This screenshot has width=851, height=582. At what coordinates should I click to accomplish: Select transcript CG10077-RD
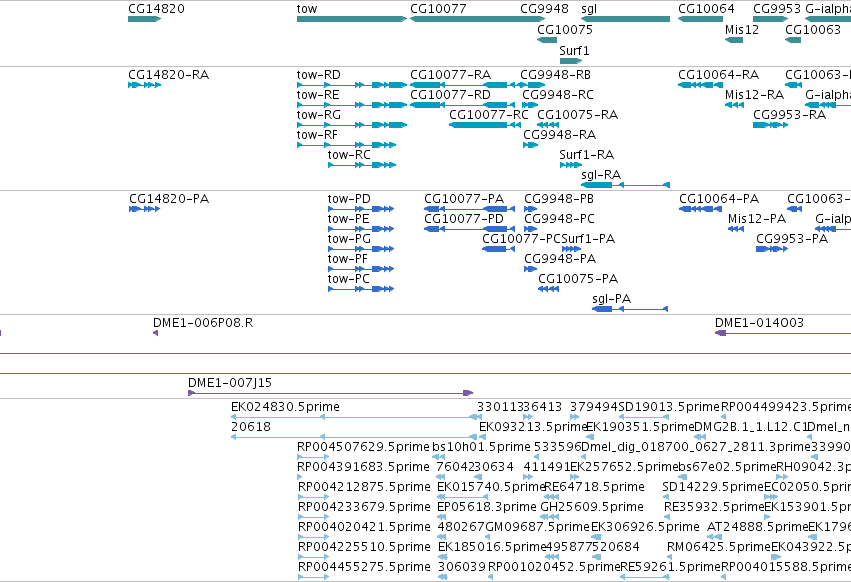(462, 105)
